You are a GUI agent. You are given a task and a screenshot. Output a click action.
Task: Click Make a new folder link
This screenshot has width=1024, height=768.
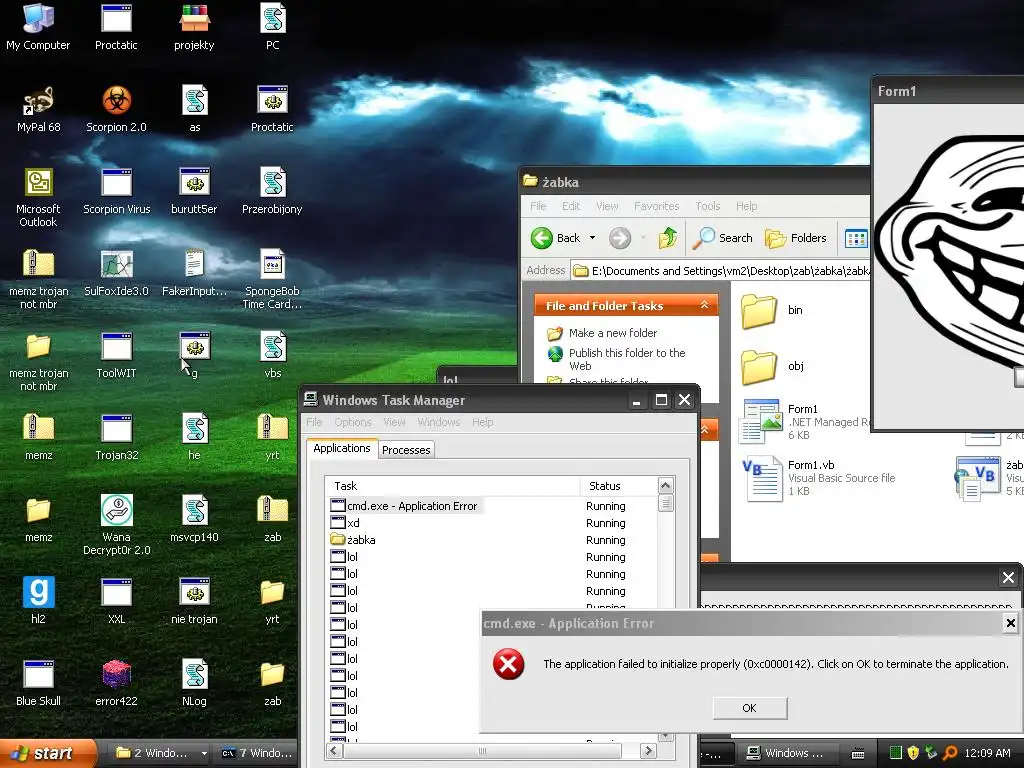(x=613, y=333)
